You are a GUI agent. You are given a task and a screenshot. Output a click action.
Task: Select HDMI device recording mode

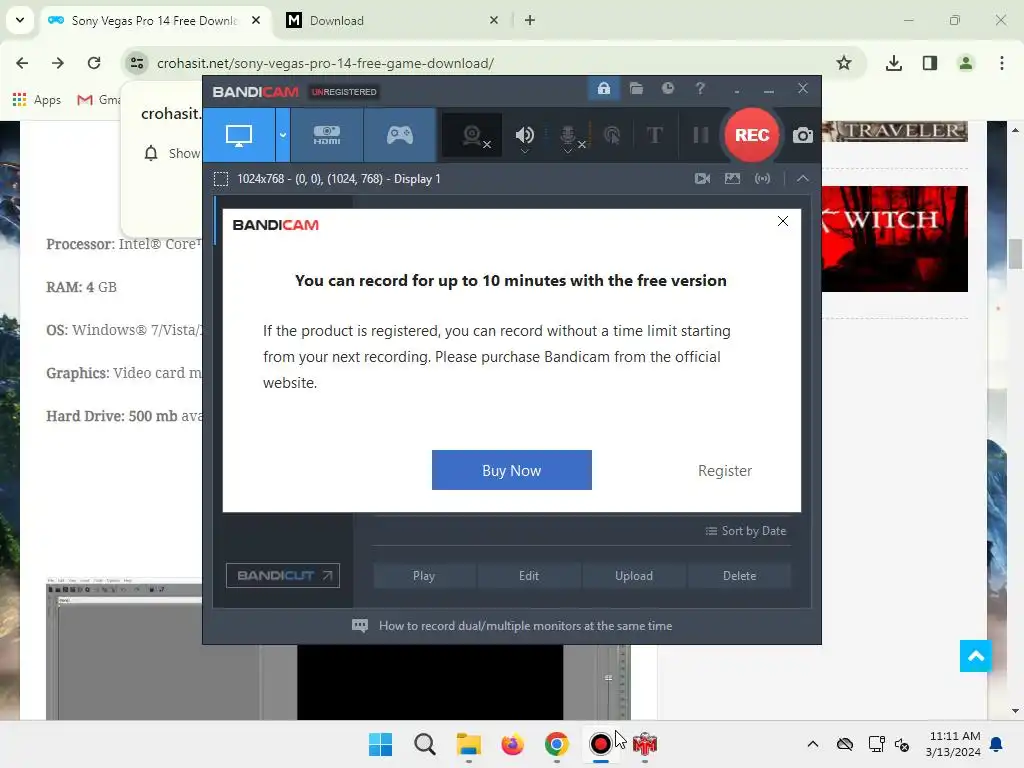tap(327, 135)
